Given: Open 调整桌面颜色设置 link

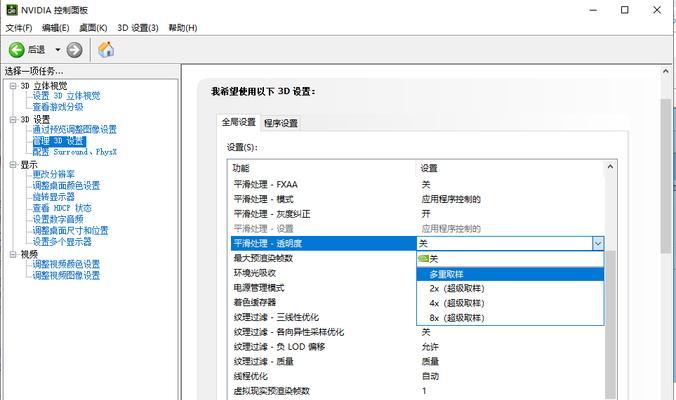Looking at the screenshot, I should tap(66, 185).
